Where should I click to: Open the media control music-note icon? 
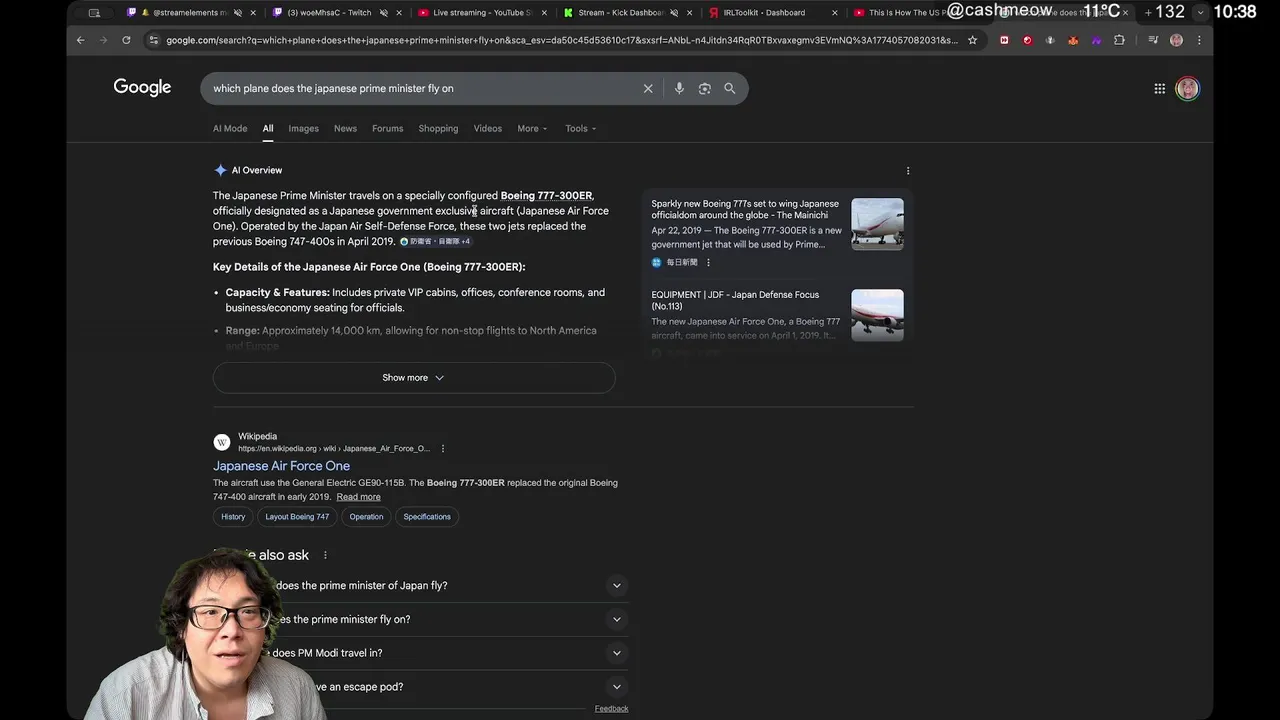tap(1153, 40)
